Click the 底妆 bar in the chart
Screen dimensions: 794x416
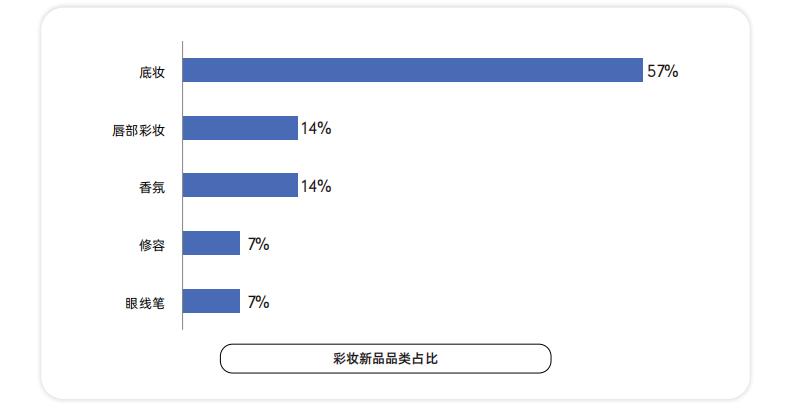click(412, 70)
